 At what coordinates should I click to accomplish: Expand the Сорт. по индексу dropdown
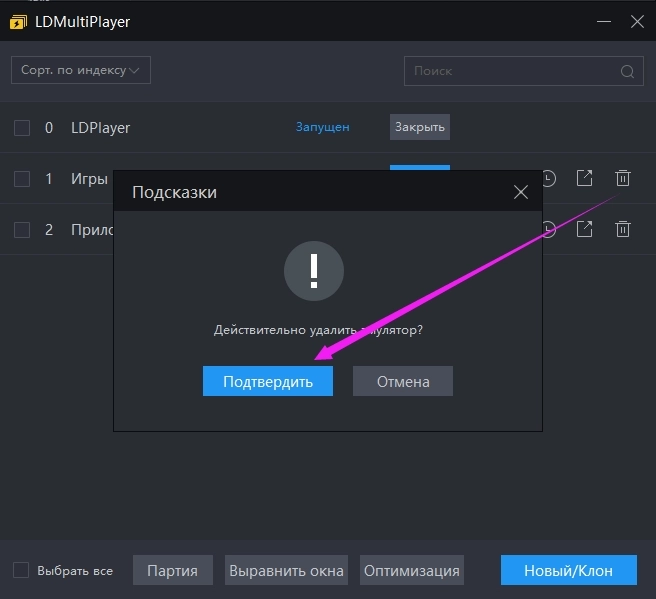(80, 70)
